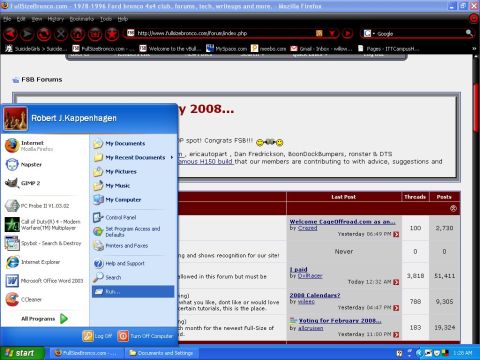The width and height of the screenshot is (480, 360).
Task: Switch to Documents and Settings taskbar item
Action: click(x=161, y=353)
